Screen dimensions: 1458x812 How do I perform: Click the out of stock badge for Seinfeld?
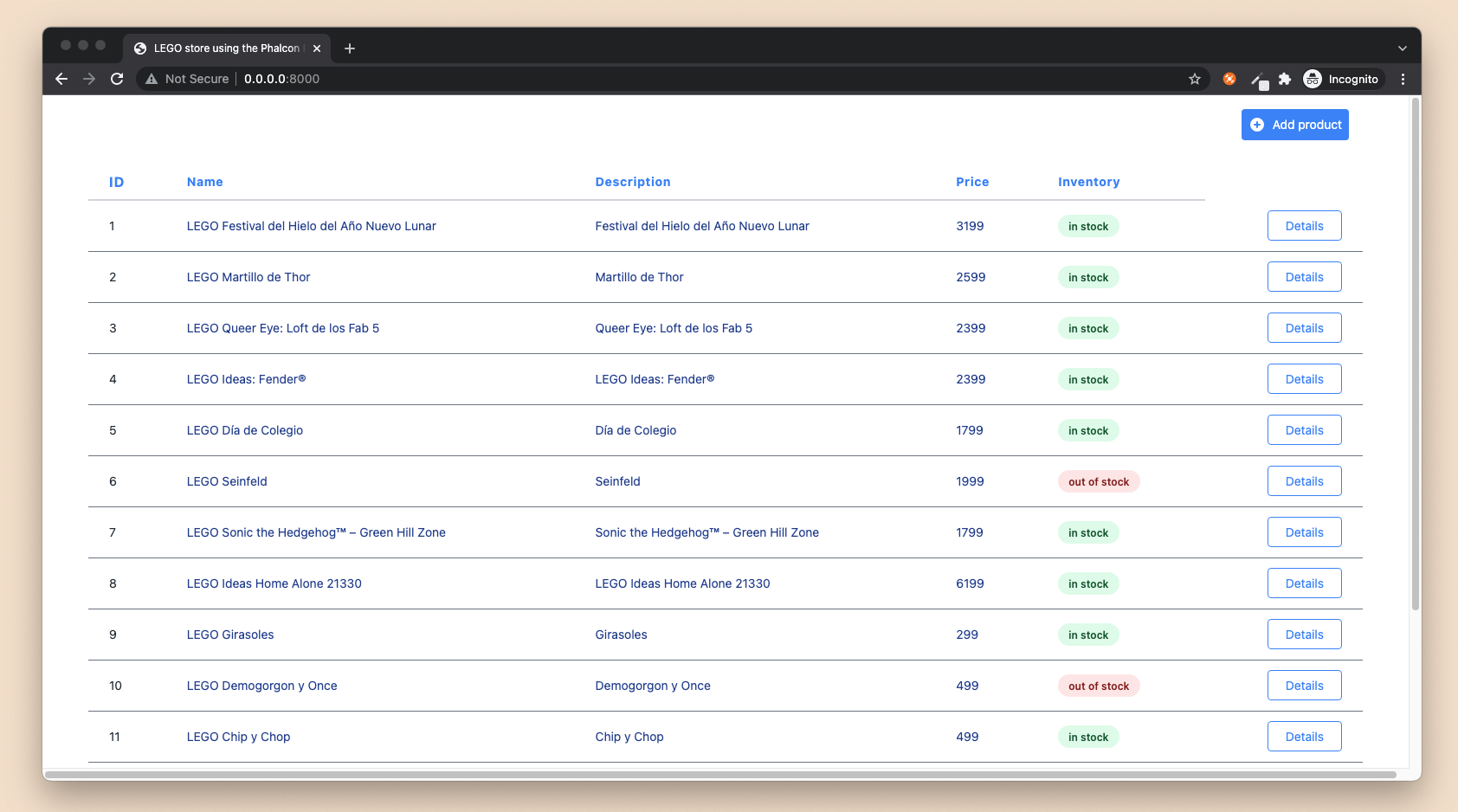coord(1099,481)
